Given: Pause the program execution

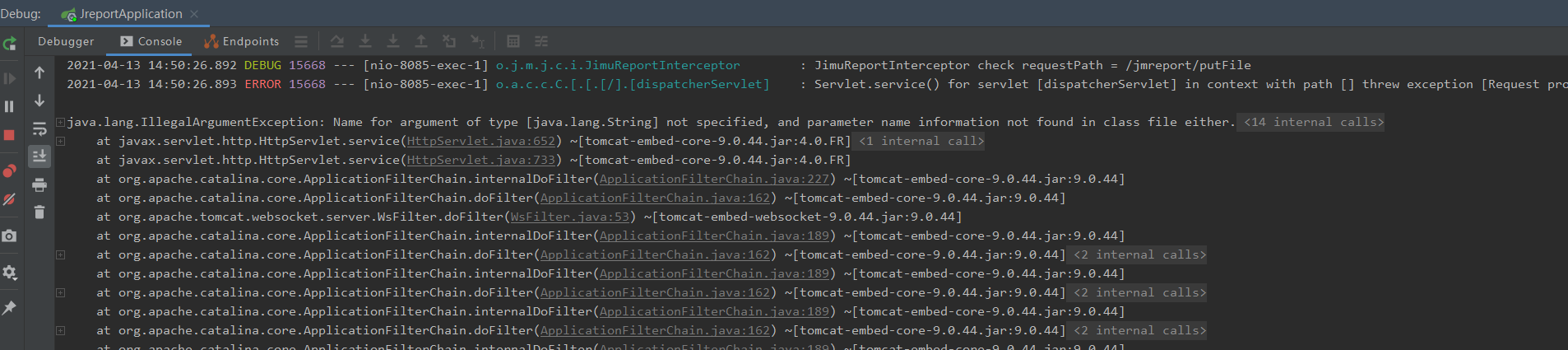Looking at the screenshot, I should 10,106.
